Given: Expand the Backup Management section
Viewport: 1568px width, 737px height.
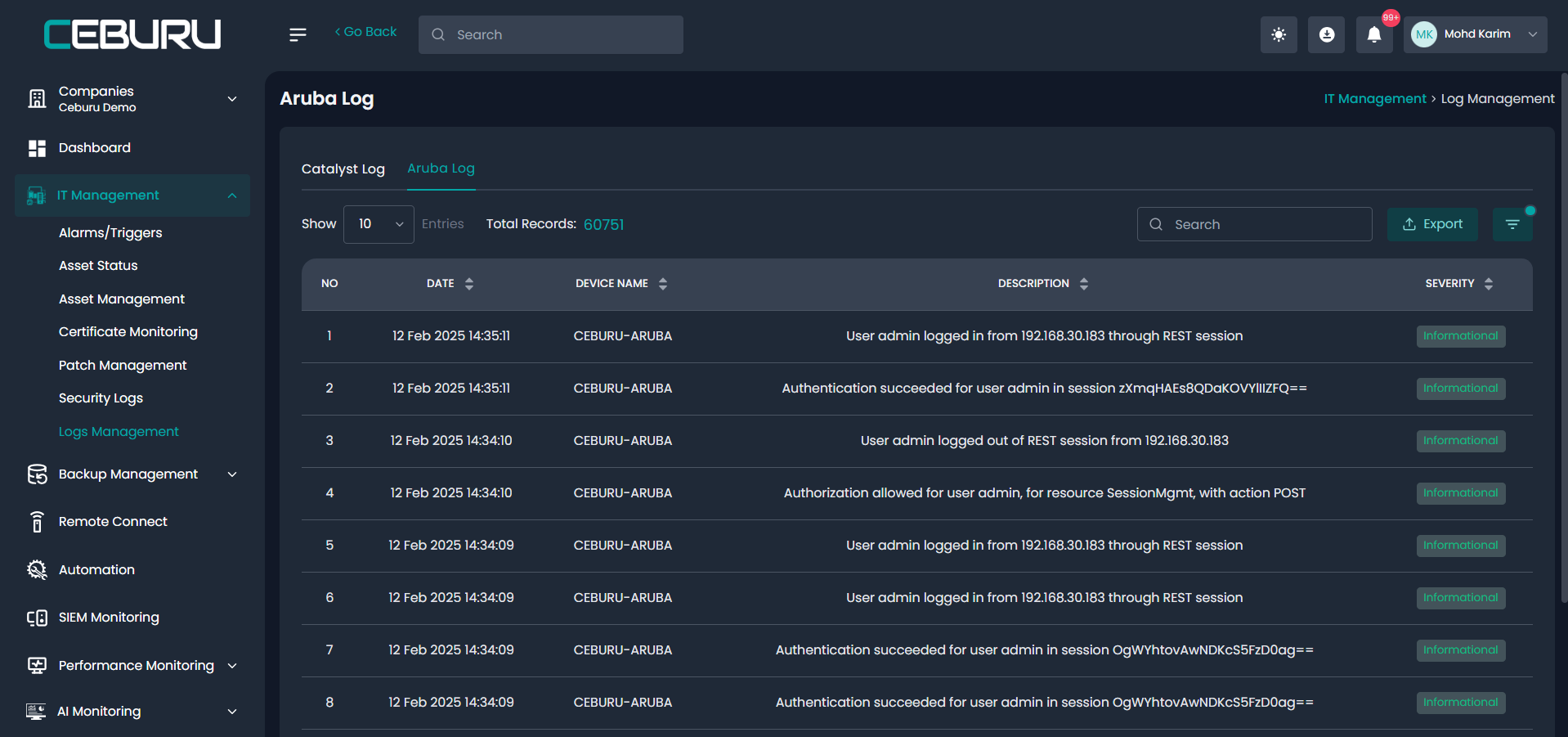Looking at the screenshot, I should 232,474.
